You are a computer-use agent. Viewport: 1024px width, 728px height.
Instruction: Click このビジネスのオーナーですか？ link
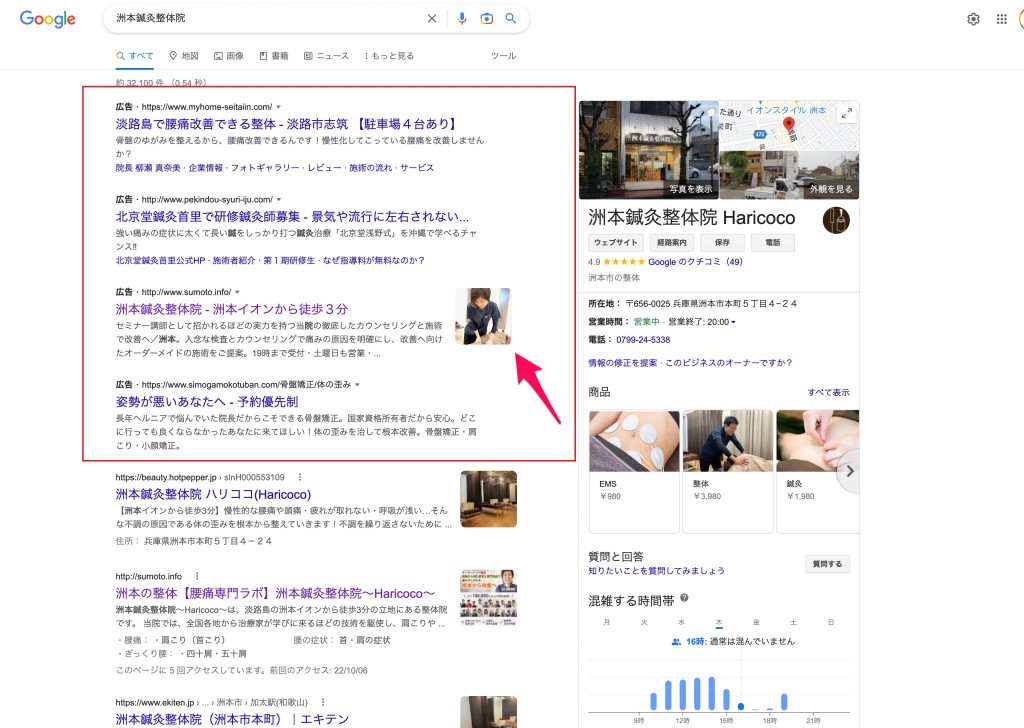729,363
